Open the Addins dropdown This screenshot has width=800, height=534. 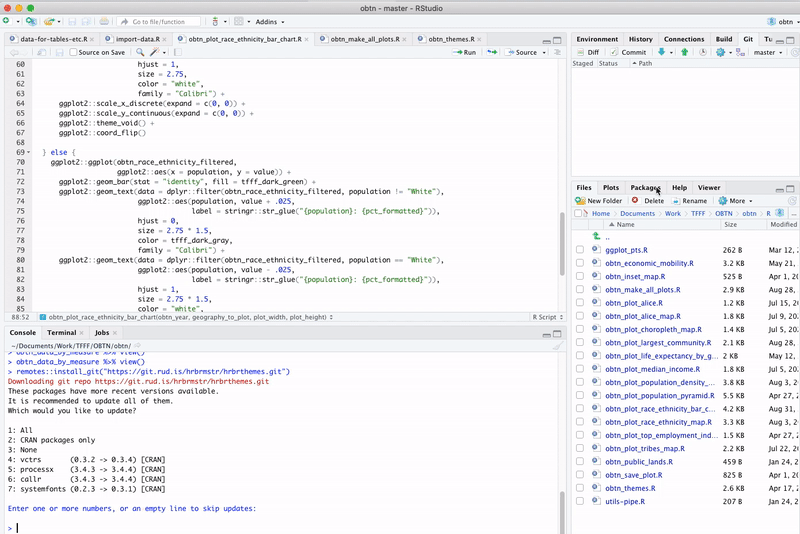pos(269,21)
